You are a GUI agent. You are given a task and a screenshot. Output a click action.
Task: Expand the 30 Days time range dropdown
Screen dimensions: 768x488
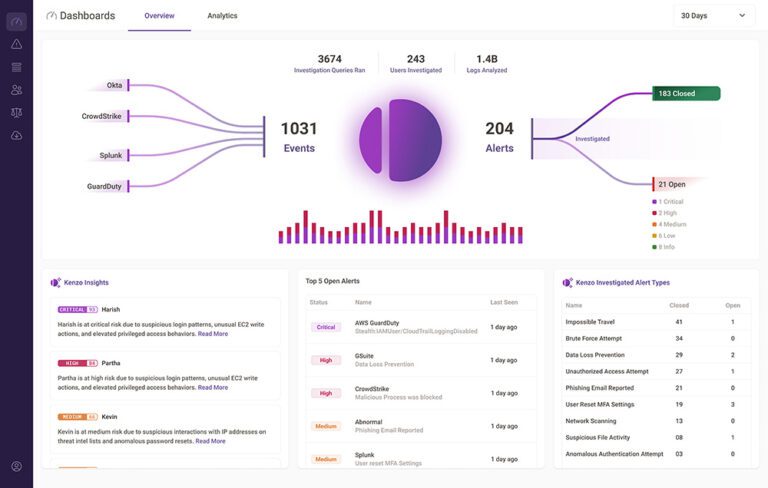(715, 16)
